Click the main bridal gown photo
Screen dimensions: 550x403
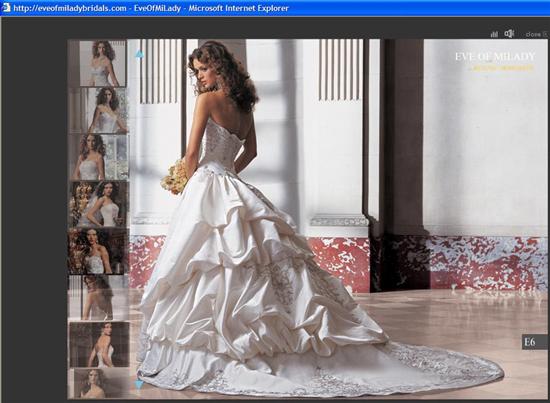click(x=307, y=219)
